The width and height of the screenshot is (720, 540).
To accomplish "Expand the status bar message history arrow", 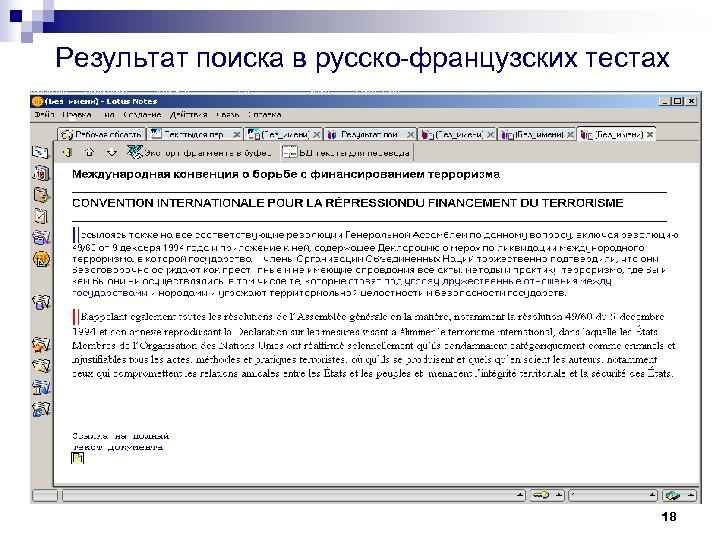I will tap(519, 495).
